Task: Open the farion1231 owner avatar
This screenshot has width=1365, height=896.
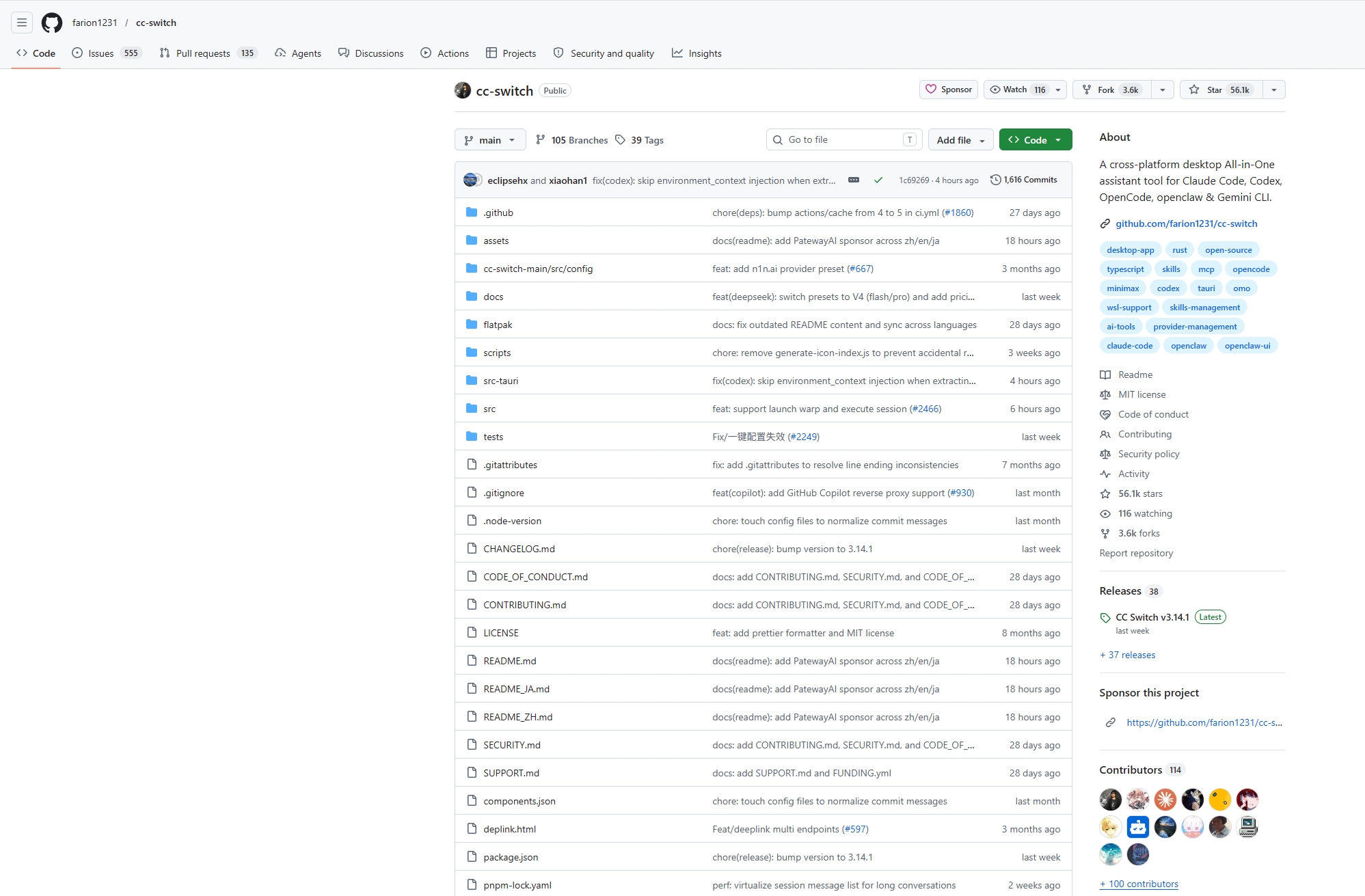Action: click(463, 90)
